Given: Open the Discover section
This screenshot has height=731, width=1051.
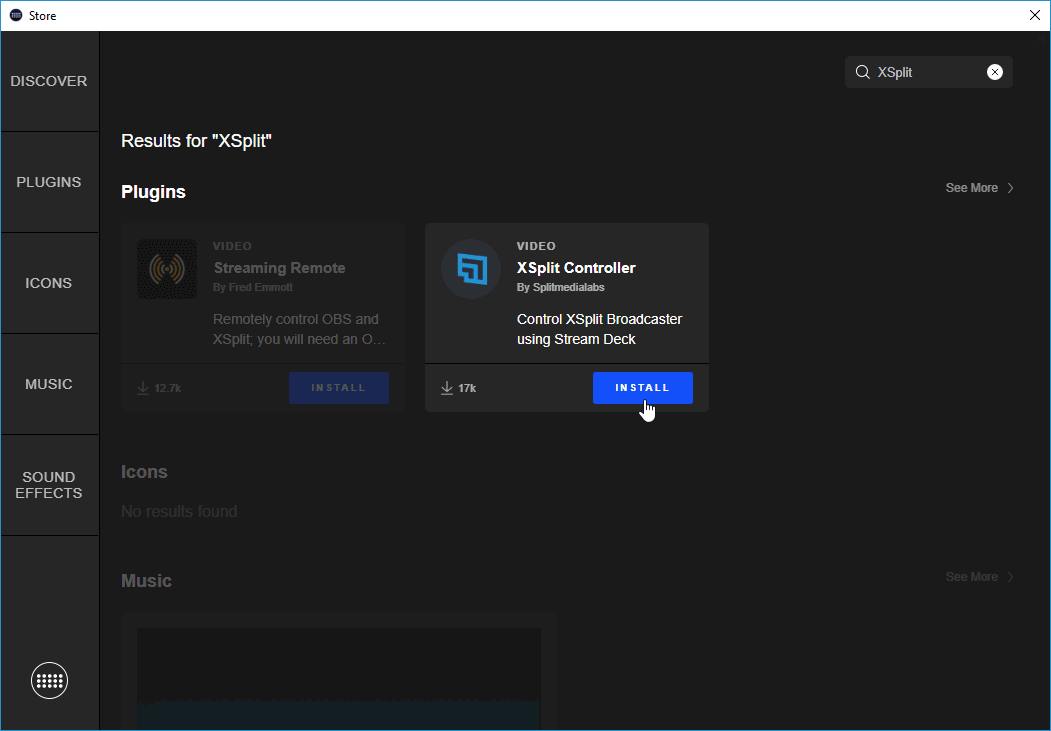Looking at the screenshot, I should [x=49, y=81].
